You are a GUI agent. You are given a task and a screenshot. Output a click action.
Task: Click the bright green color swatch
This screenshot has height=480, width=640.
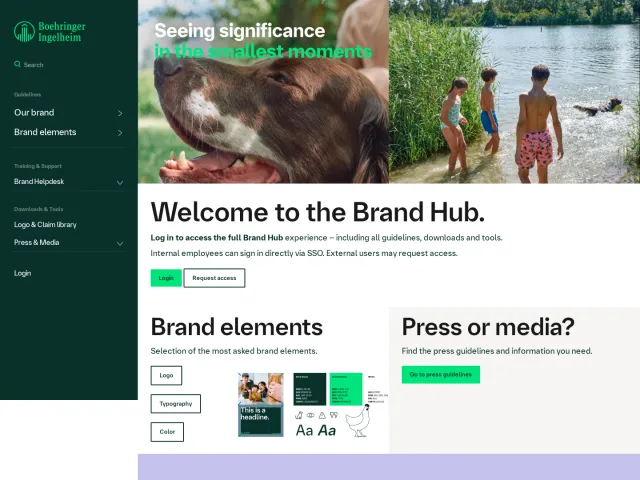(346, 389)
